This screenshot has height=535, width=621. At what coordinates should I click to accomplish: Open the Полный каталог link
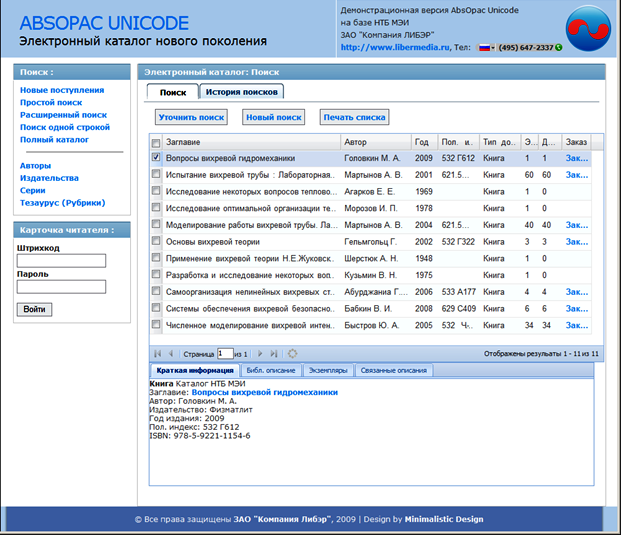54,139
